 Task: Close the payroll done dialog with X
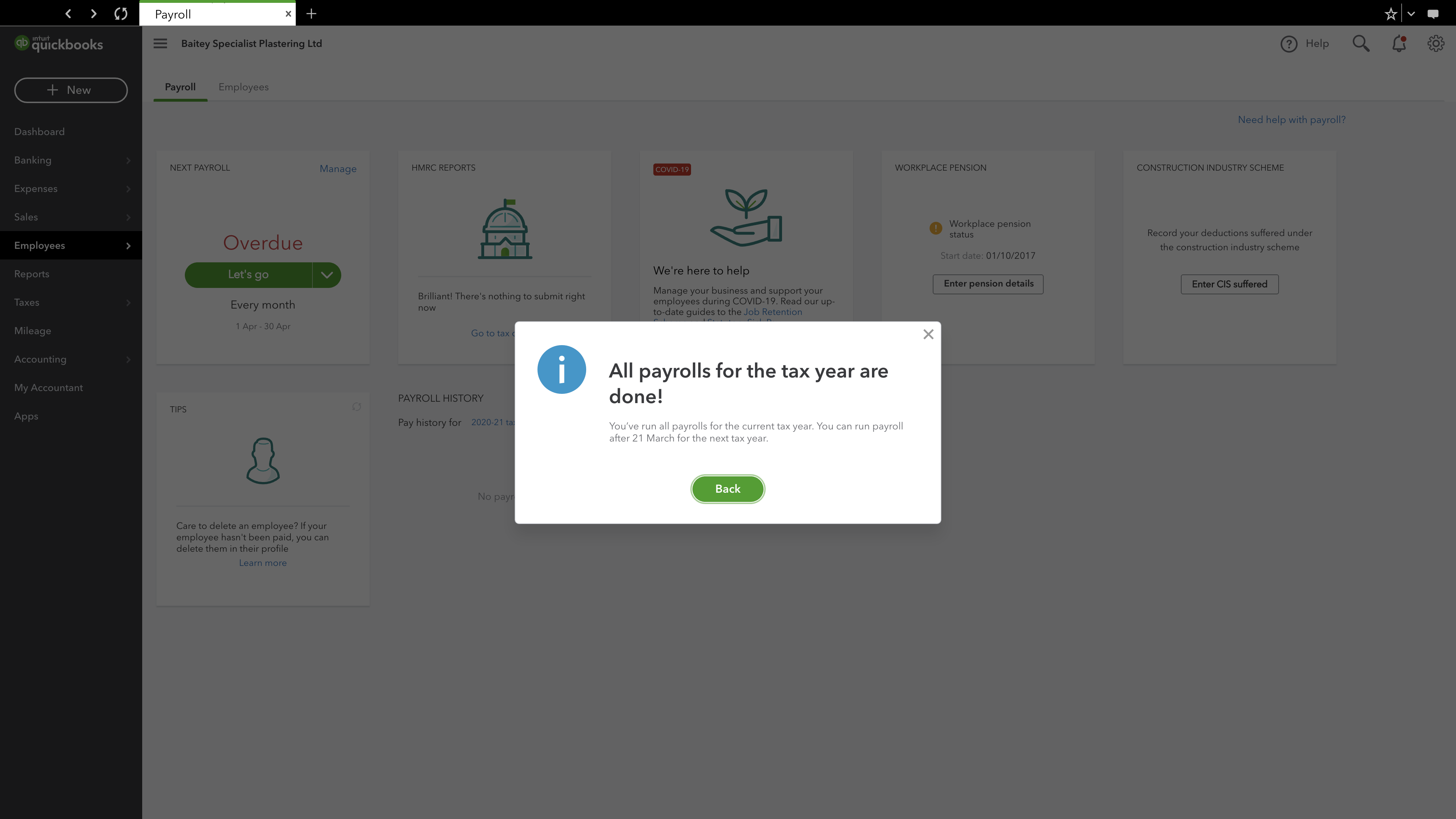pyautogui.click(x=928, y=334)
